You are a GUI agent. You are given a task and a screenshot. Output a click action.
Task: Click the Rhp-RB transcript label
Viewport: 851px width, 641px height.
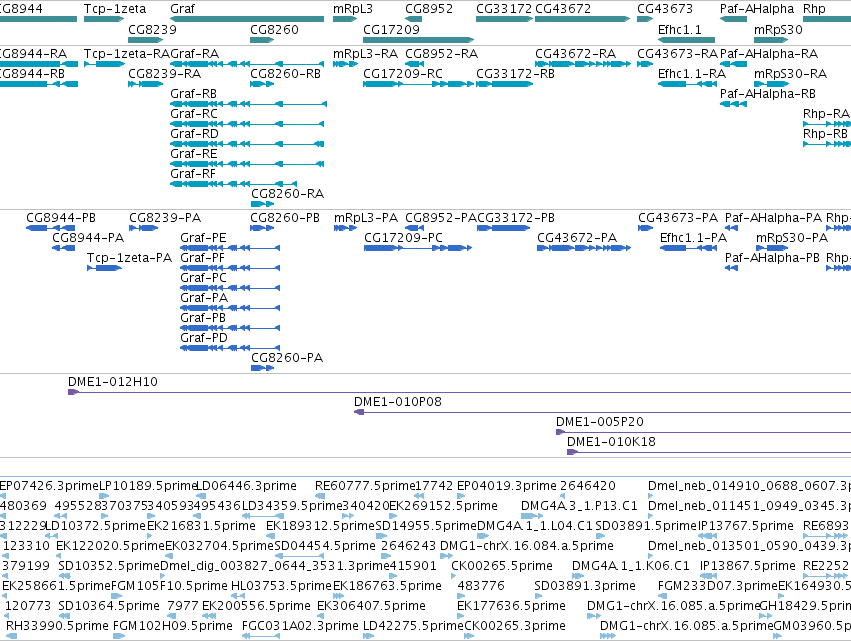click(825, 134)
